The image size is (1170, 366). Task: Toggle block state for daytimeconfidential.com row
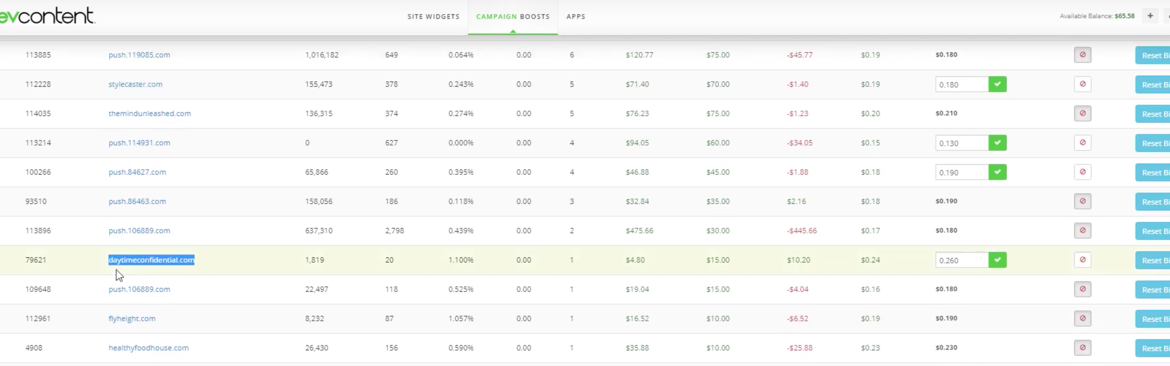coord(1083,260)
